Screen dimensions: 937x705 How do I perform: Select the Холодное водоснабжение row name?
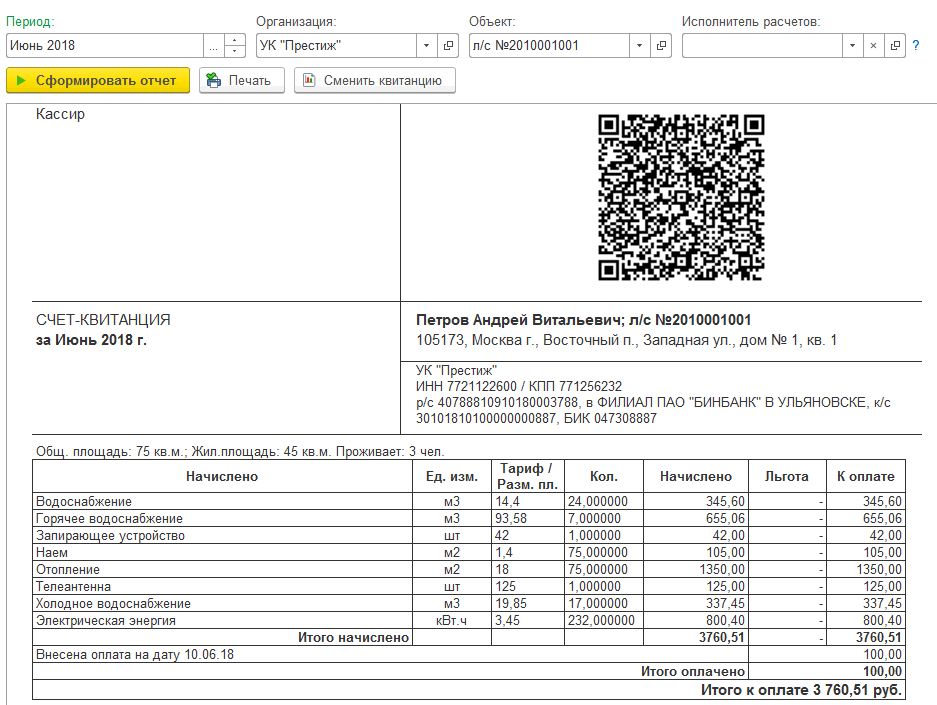click(x=114, y=604)
